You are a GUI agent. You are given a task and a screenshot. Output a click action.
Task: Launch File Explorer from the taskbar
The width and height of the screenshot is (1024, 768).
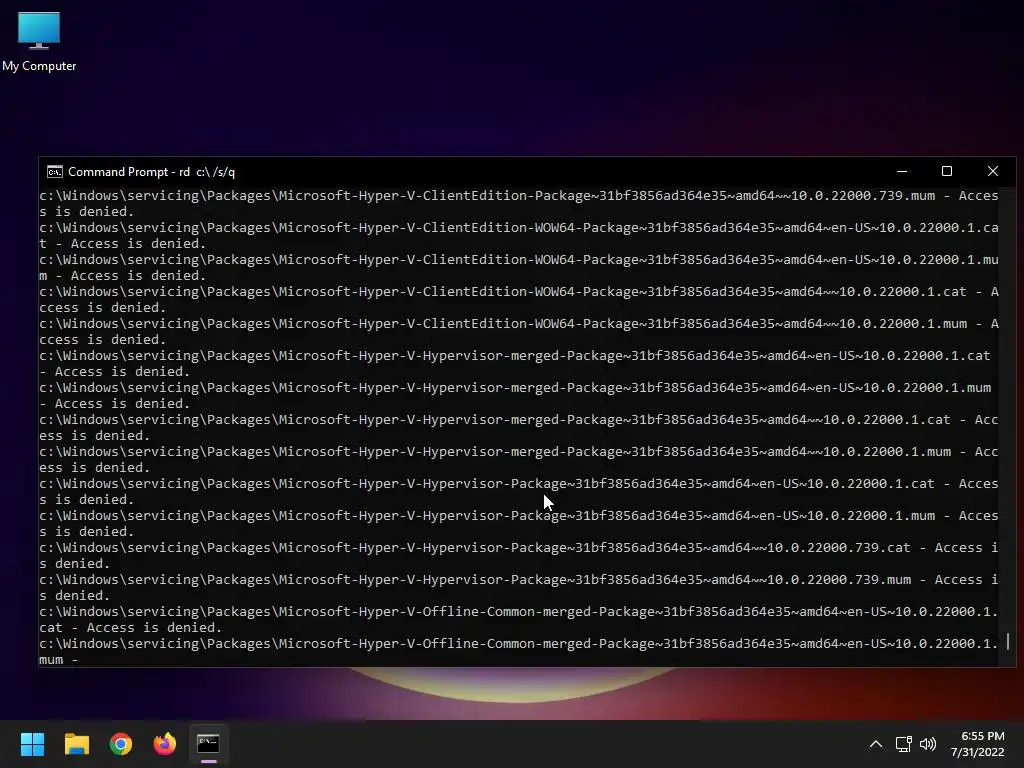click(76, 744)
